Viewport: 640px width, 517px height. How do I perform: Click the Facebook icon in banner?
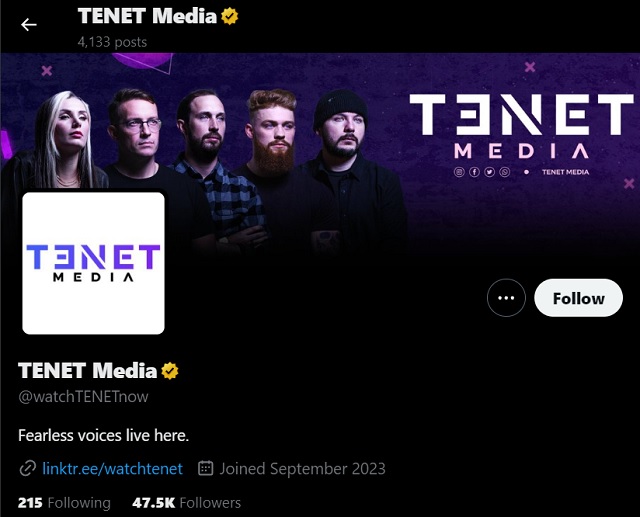[x=474, y=172]
